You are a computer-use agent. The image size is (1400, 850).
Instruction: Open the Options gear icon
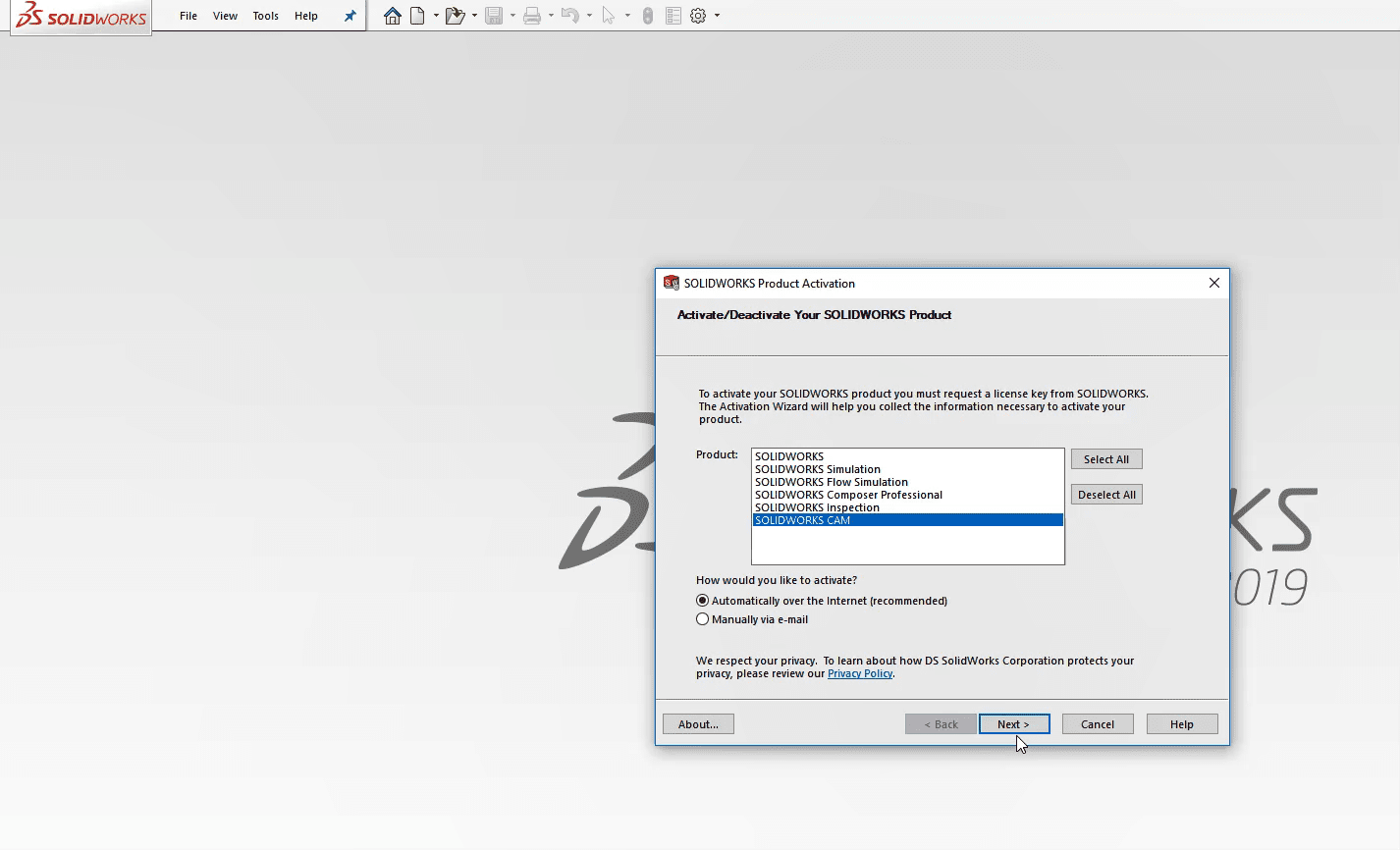point(698,16)
